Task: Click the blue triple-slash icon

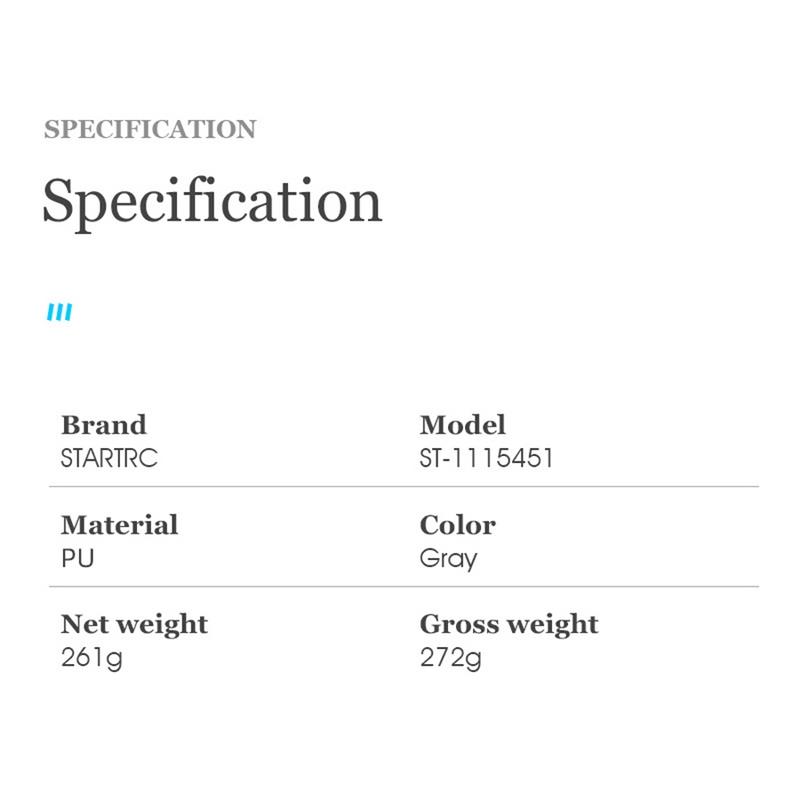Action: coord(60,313)
